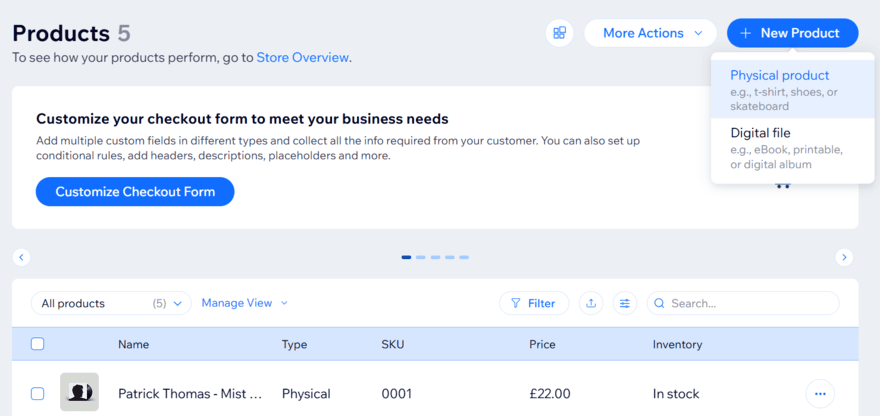Open the apps grid icon beside More Actions
This screenshot has width=880, height=416.
559,33
